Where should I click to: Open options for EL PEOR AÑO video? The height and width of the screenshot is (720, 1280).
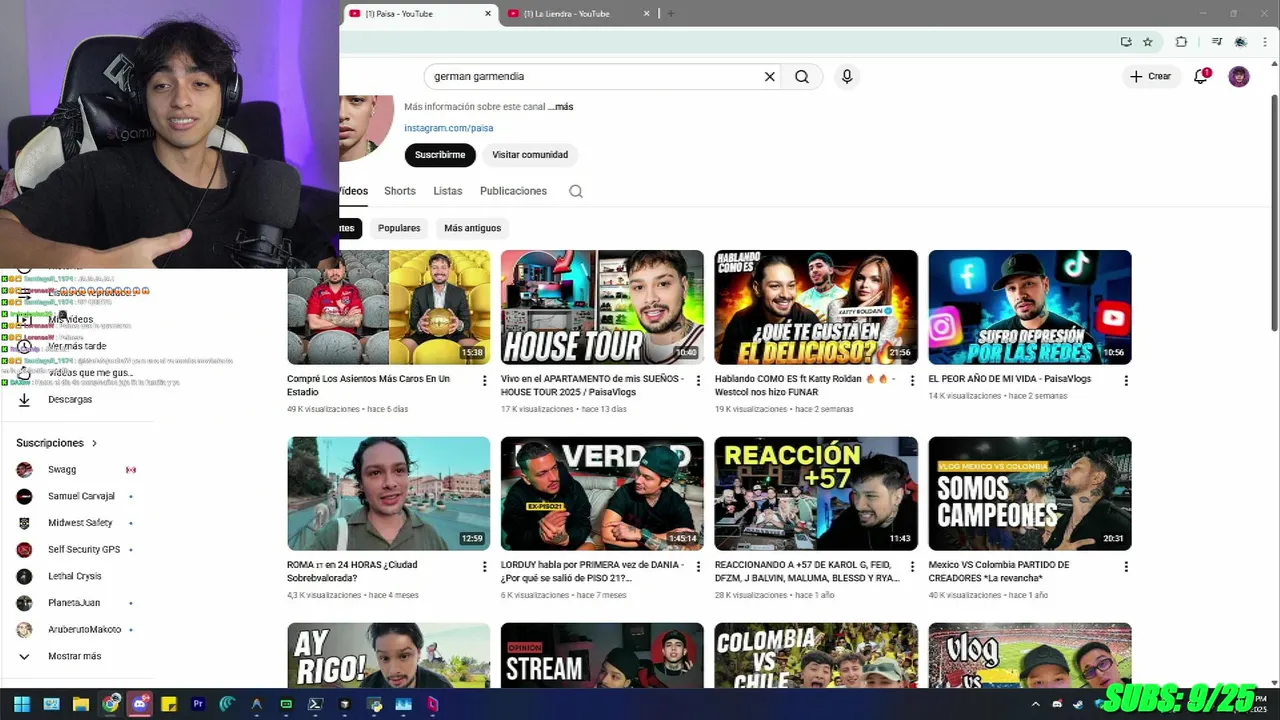(1126, 381)
